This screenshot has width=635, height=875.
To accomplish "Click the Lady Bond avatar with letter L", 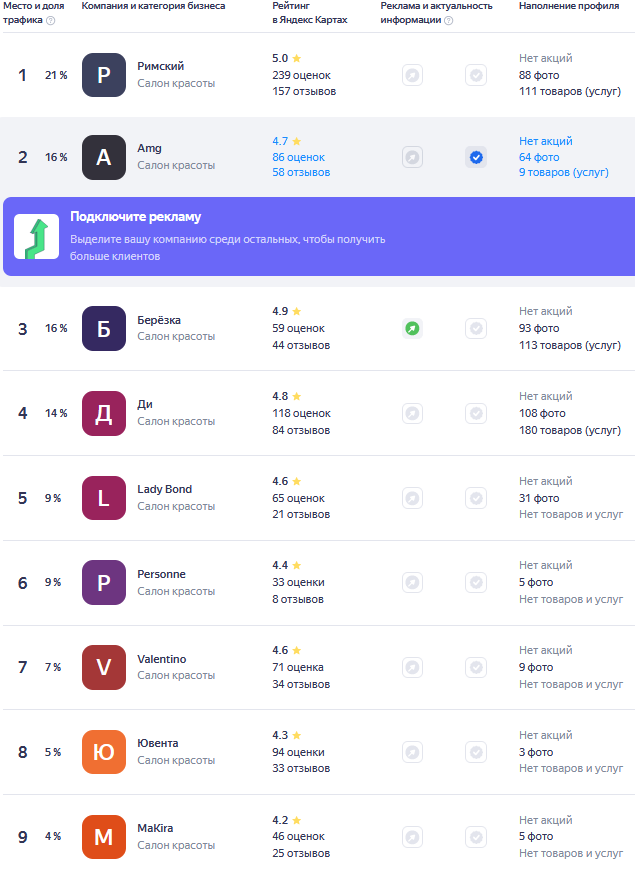I will point(104,498).
